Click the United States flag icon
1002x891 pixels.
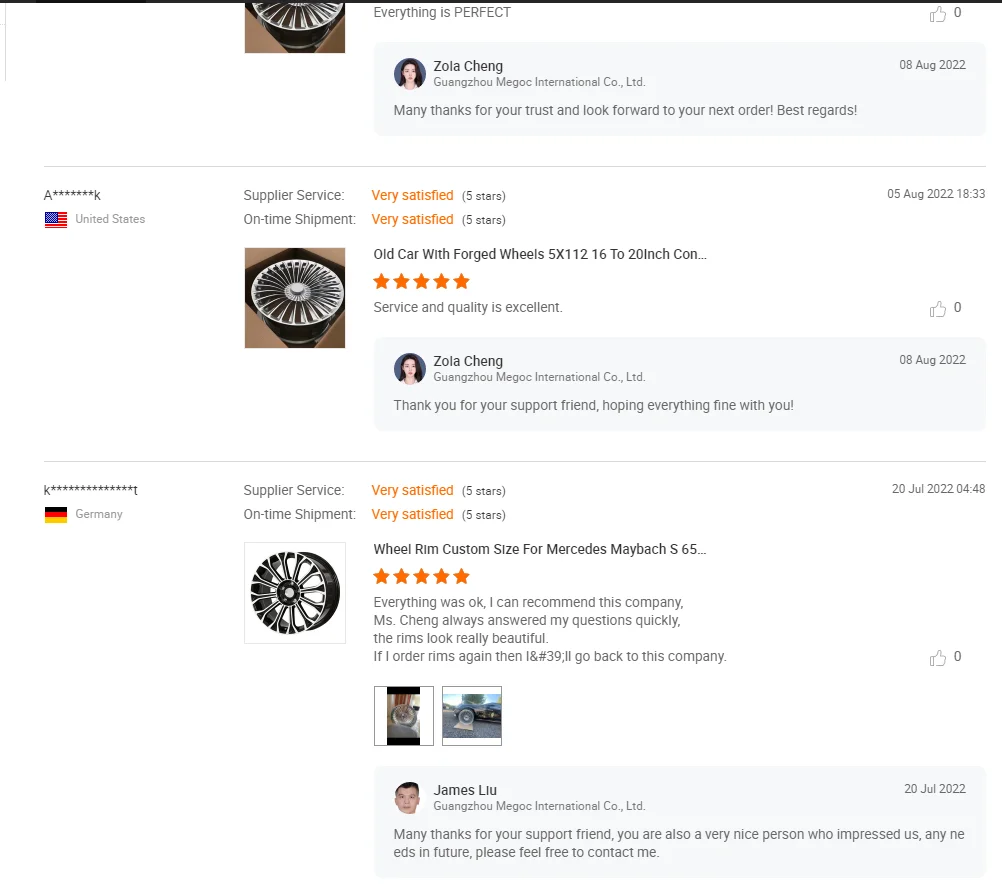coord(56,220)
